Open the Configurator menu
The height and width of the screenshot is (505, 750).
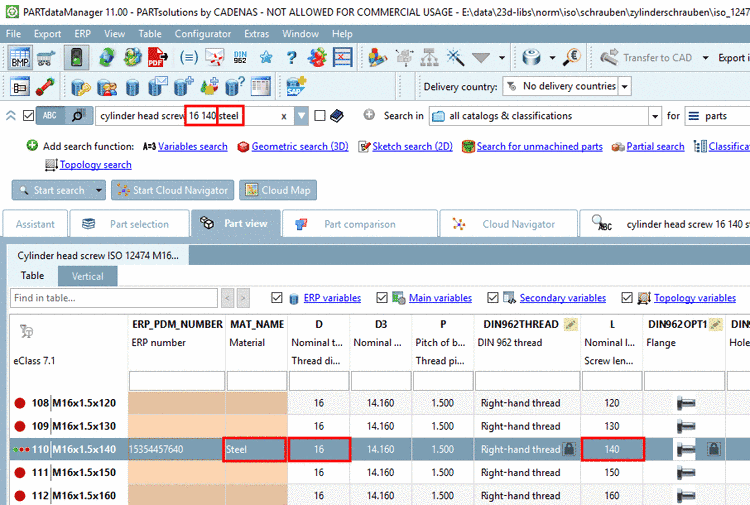pos(203,34)
